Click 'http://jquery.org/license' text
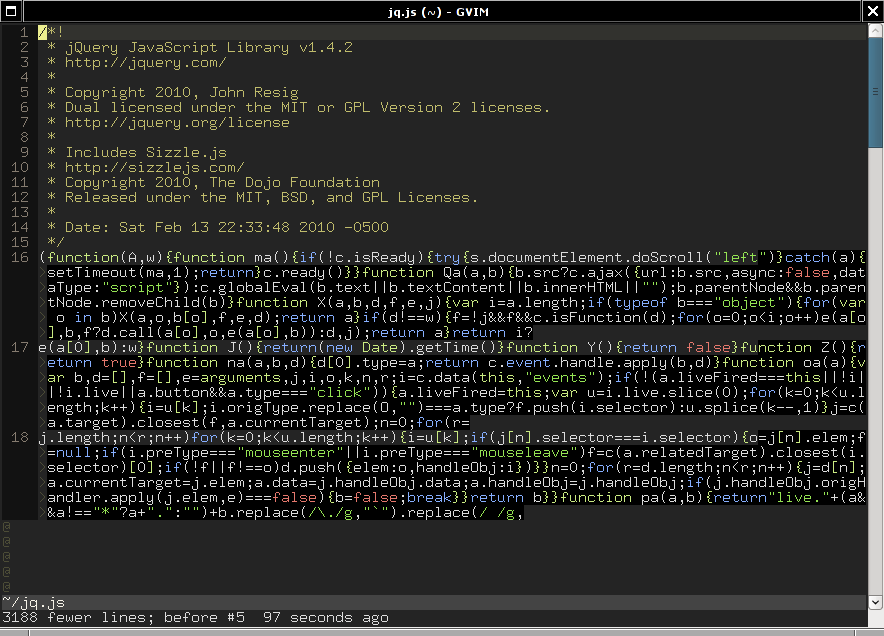This screenshot has width=884, height=636. (x=177, y=122)
